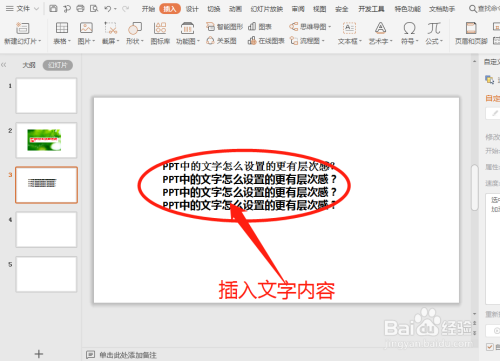Open the 图标库 icon library
The width and height of the screenshot is (500, 361).
(x=160, y=33)
